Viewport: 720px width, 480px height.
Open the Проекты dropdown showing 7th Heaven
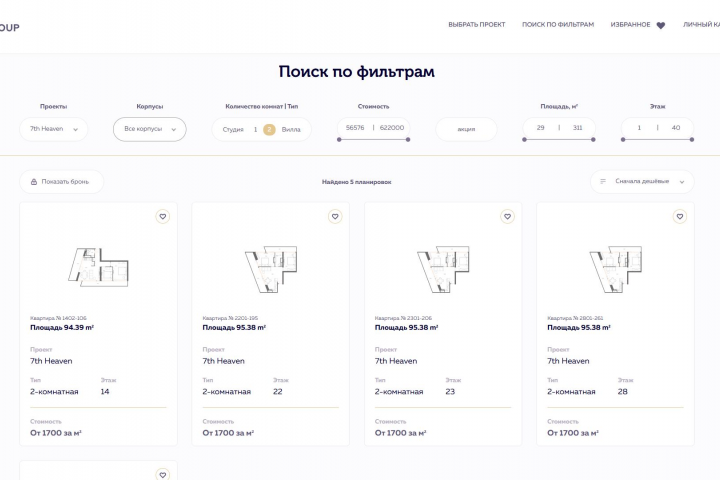tap(54, 129)
